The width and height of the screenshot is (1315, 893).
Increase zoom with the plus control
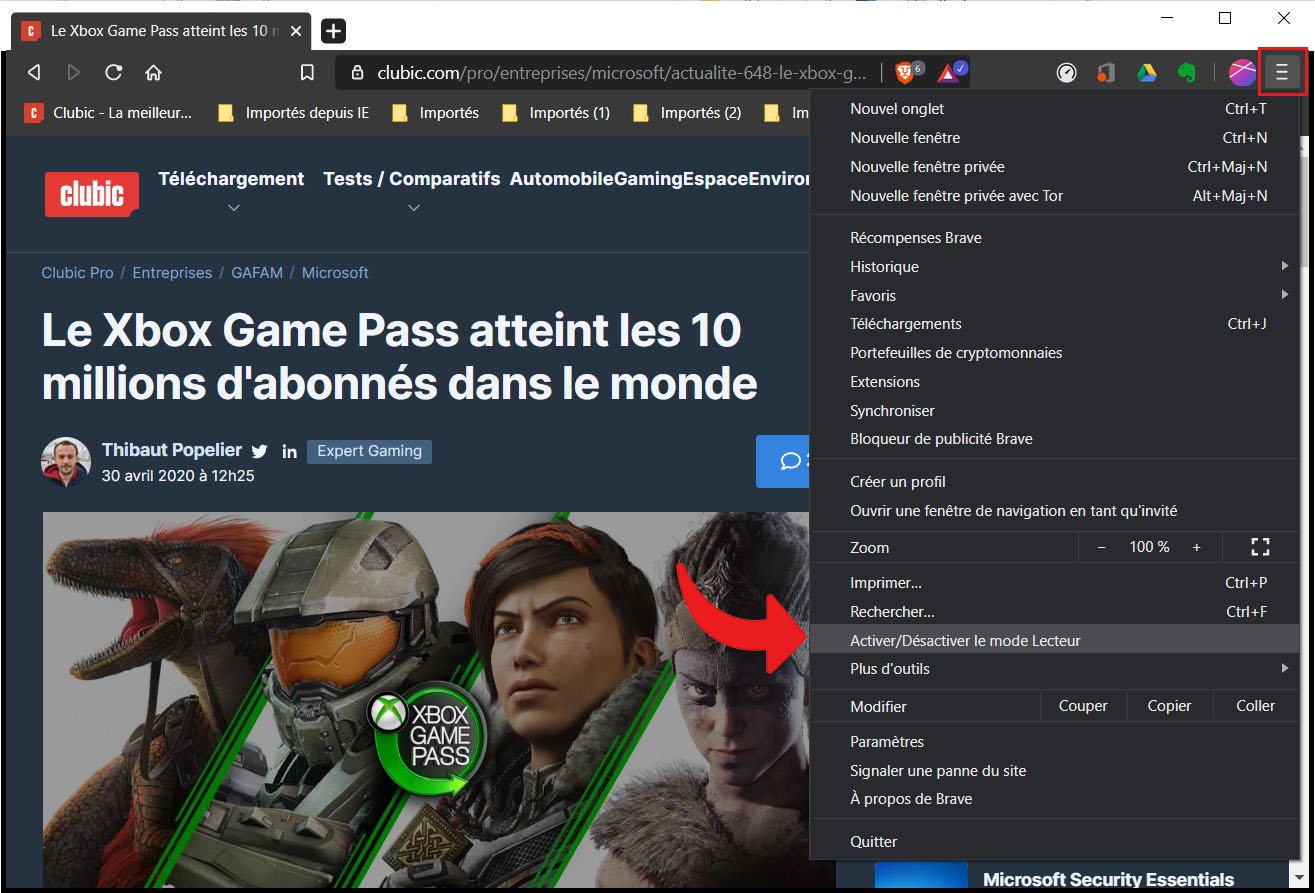click(x=1196, y=547)
